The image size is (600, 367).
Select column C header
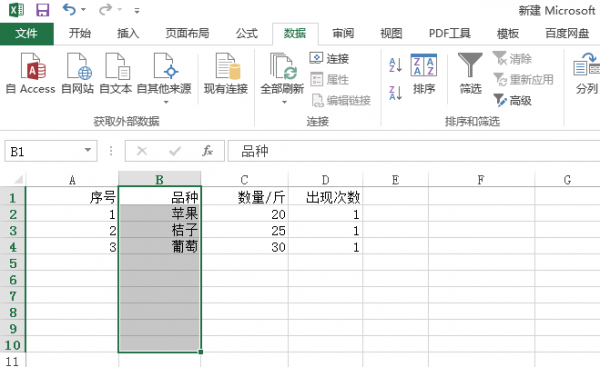(x=245, y=179)
